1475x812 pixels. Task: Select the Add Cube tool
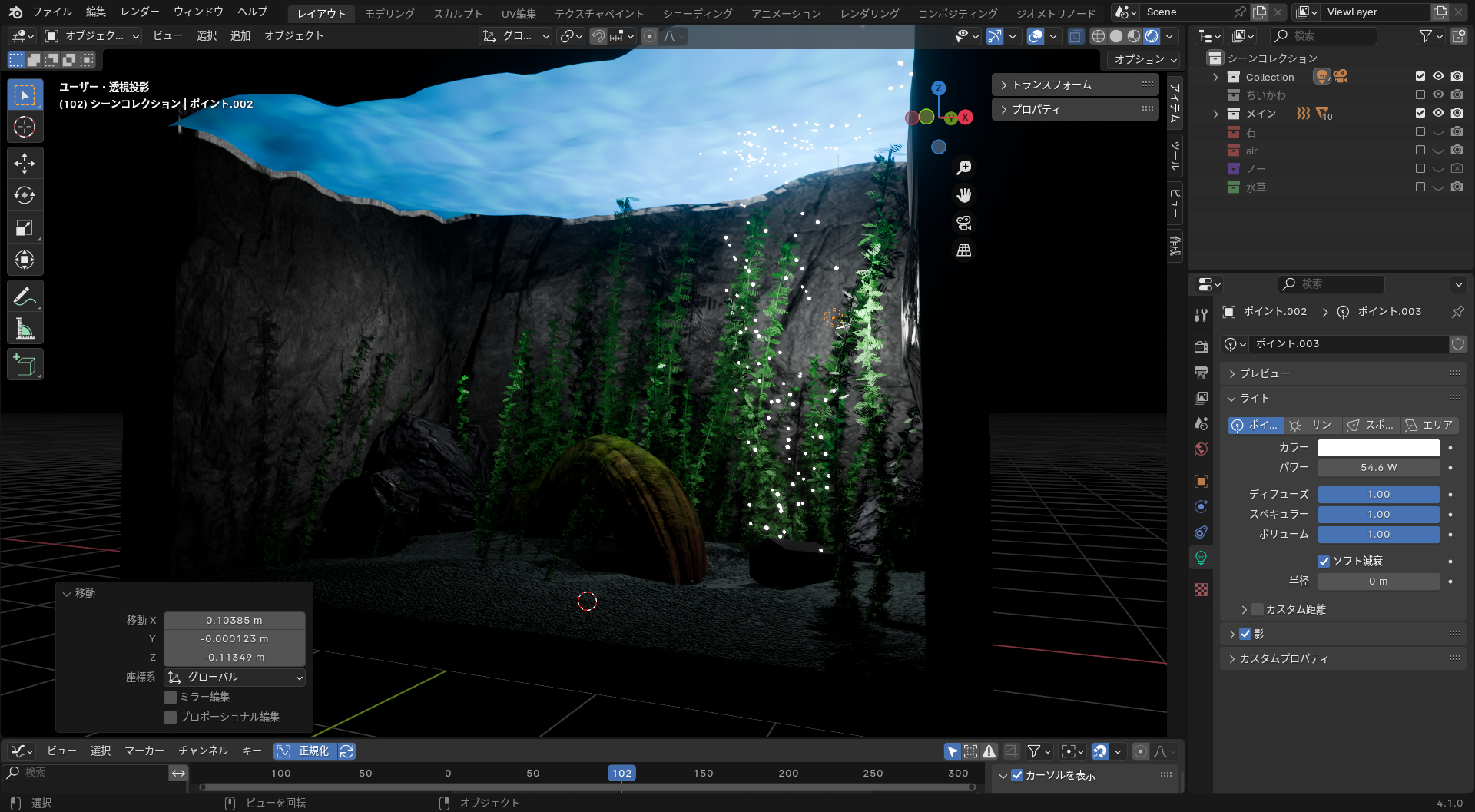click(25, 364)
